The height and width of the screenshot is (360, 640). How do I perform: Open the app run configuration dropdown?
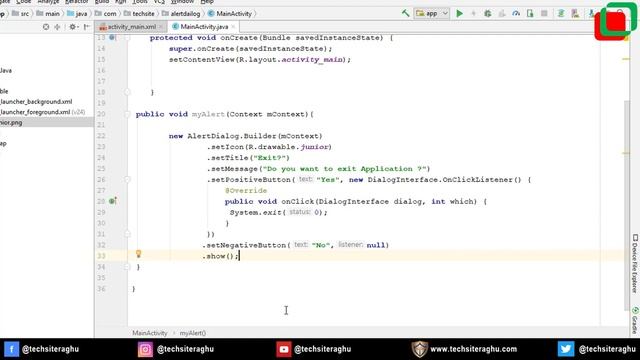click(x=432, y=13)
